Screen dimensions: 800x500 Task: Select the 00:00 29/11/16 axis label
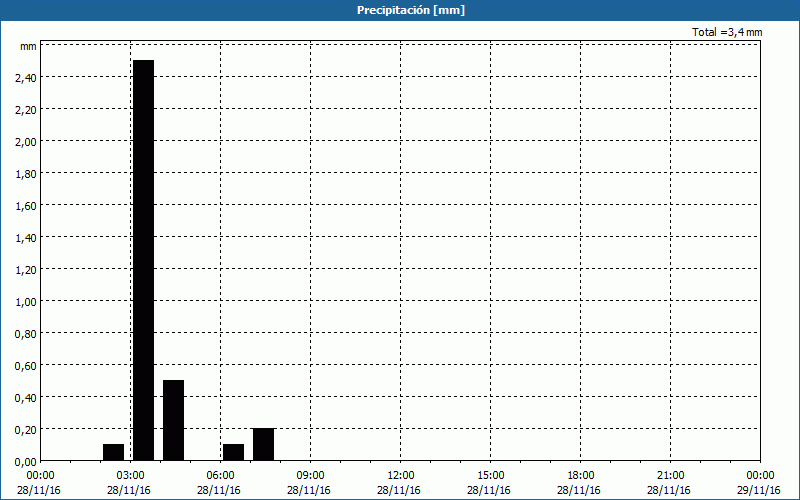point(760,481)
